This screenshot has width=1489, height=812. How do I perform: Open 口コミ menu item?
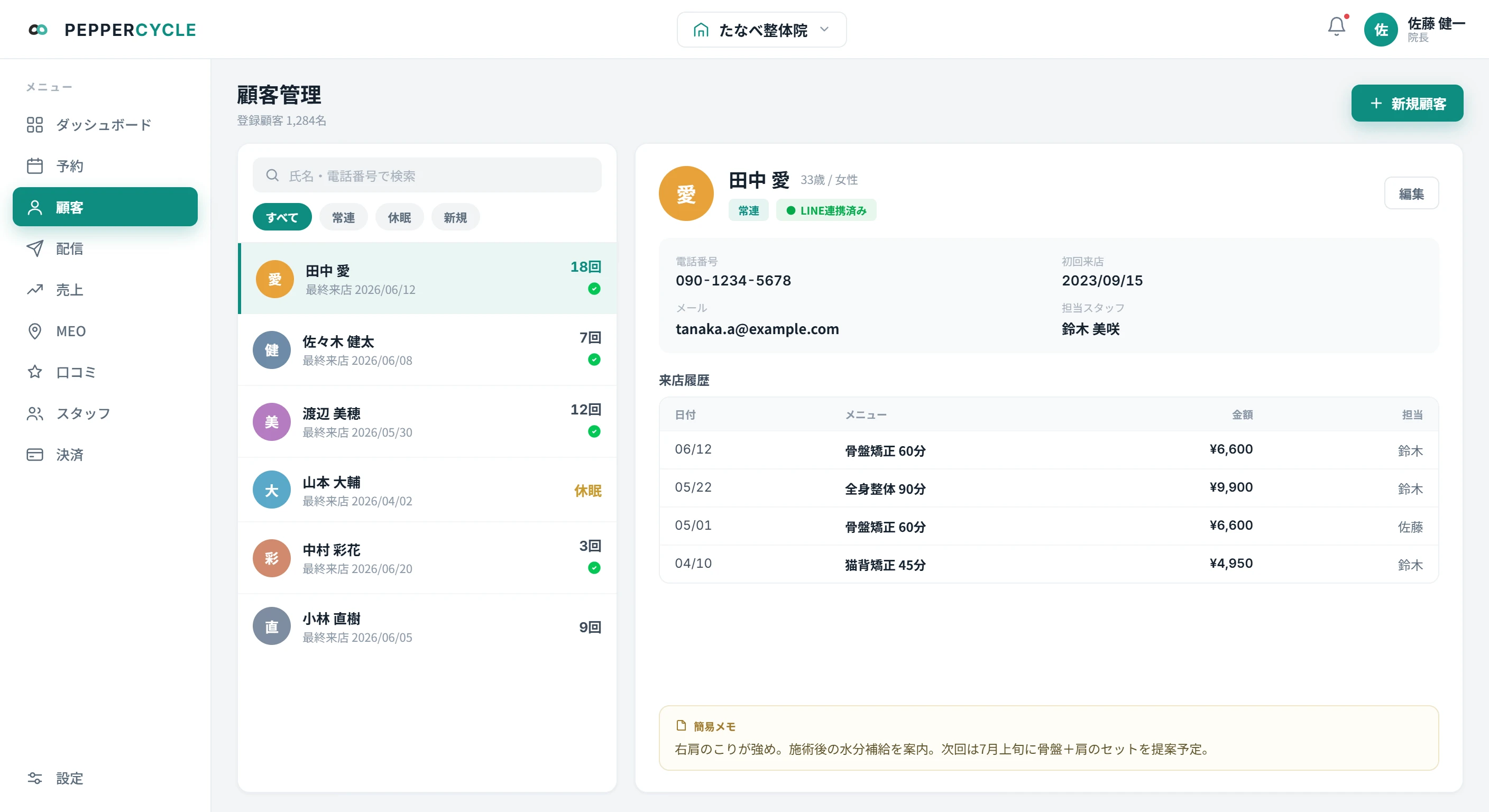(105, 372)
